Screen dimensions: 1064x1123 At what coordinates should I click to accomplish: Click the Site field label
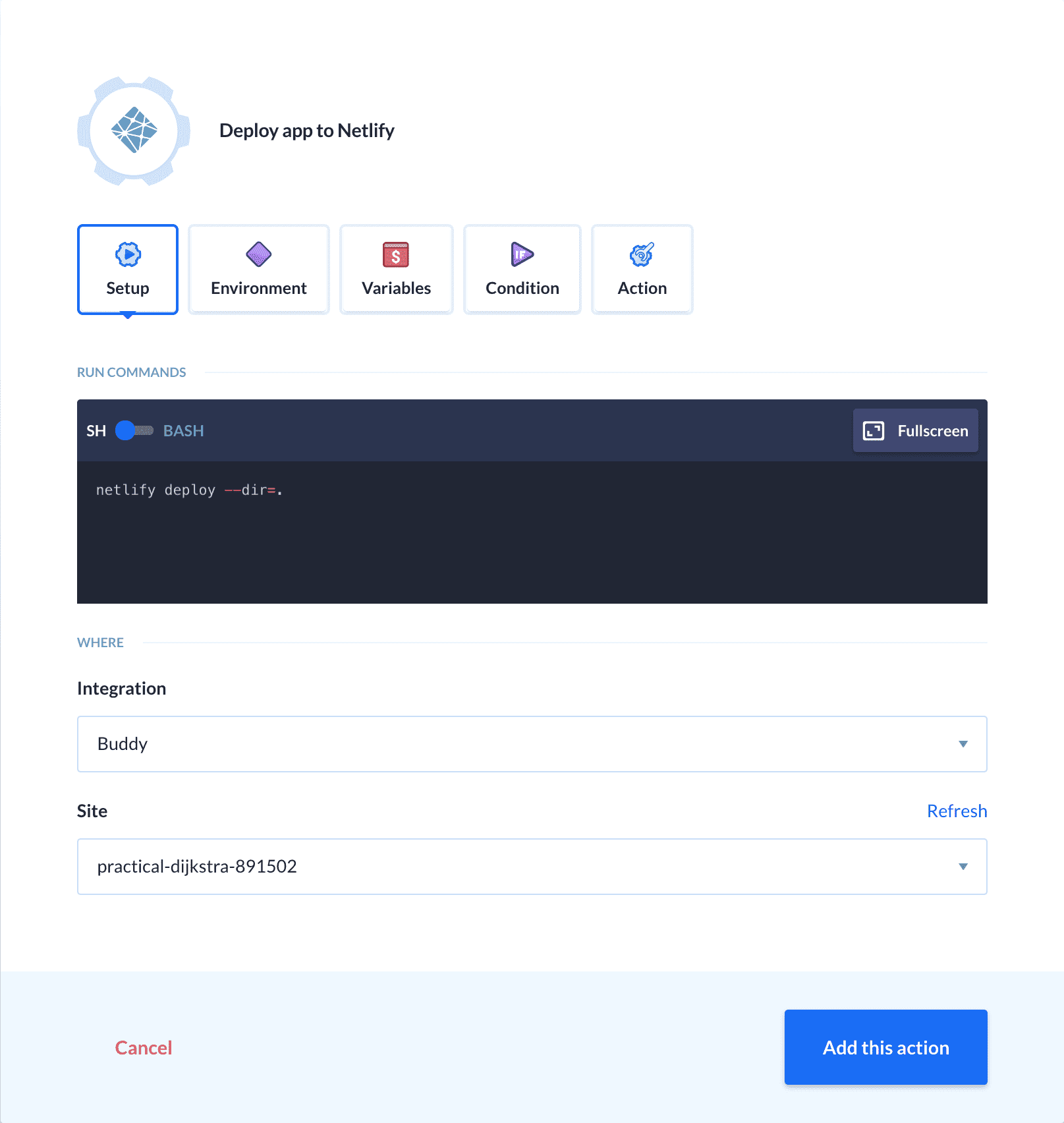coord(92,811)
